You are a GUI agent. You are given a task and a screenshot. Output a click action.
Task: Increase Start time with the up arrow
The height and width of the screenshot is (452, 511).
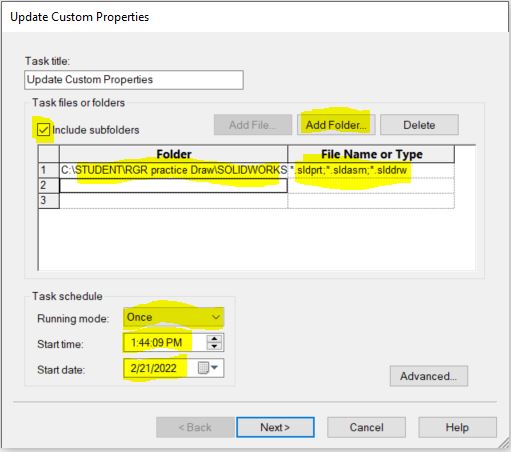pyautogui.click(x=214, y=339)
